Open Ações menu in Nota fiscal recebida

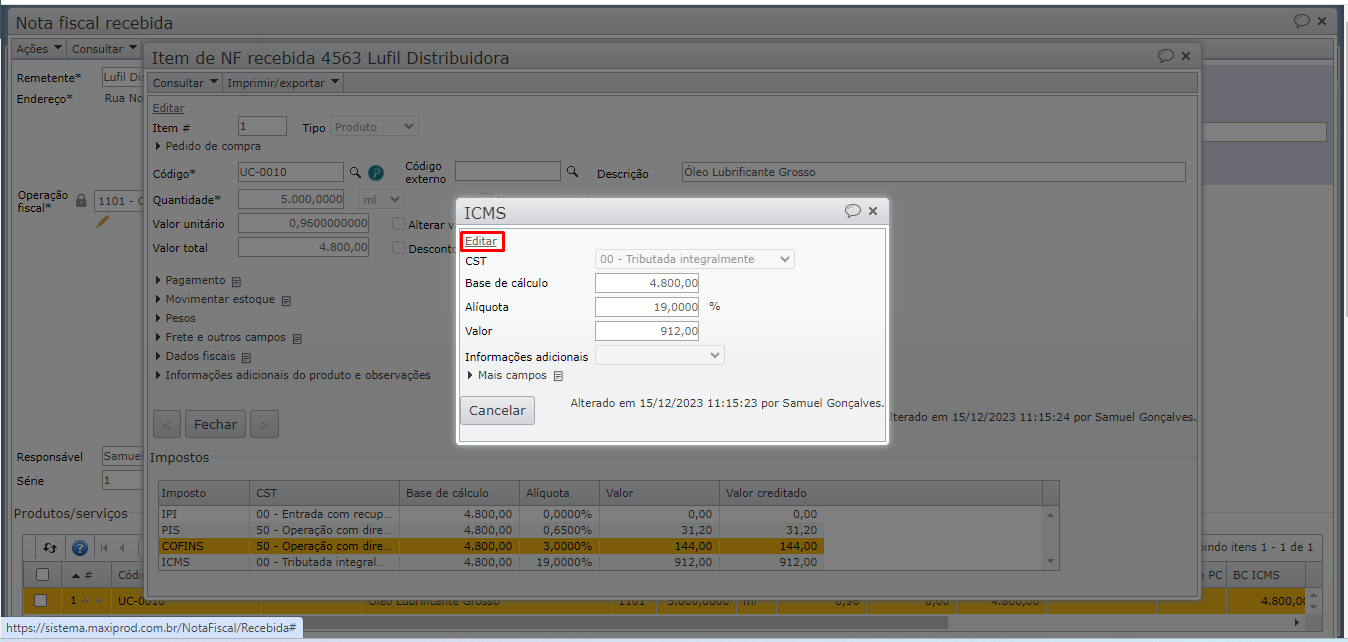(x=40, y=48)
